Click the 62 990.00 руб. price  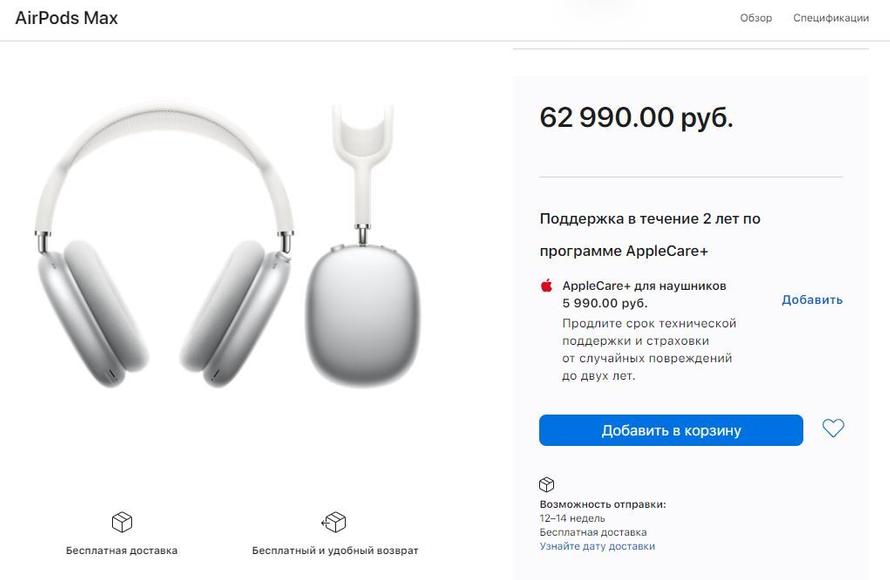click(x=636, y=117)
